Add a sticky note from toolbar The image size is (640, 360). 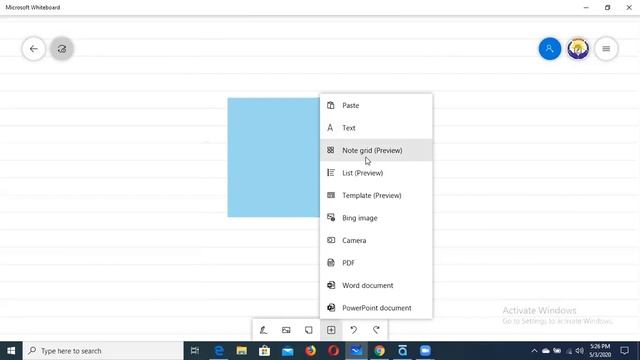309,330
